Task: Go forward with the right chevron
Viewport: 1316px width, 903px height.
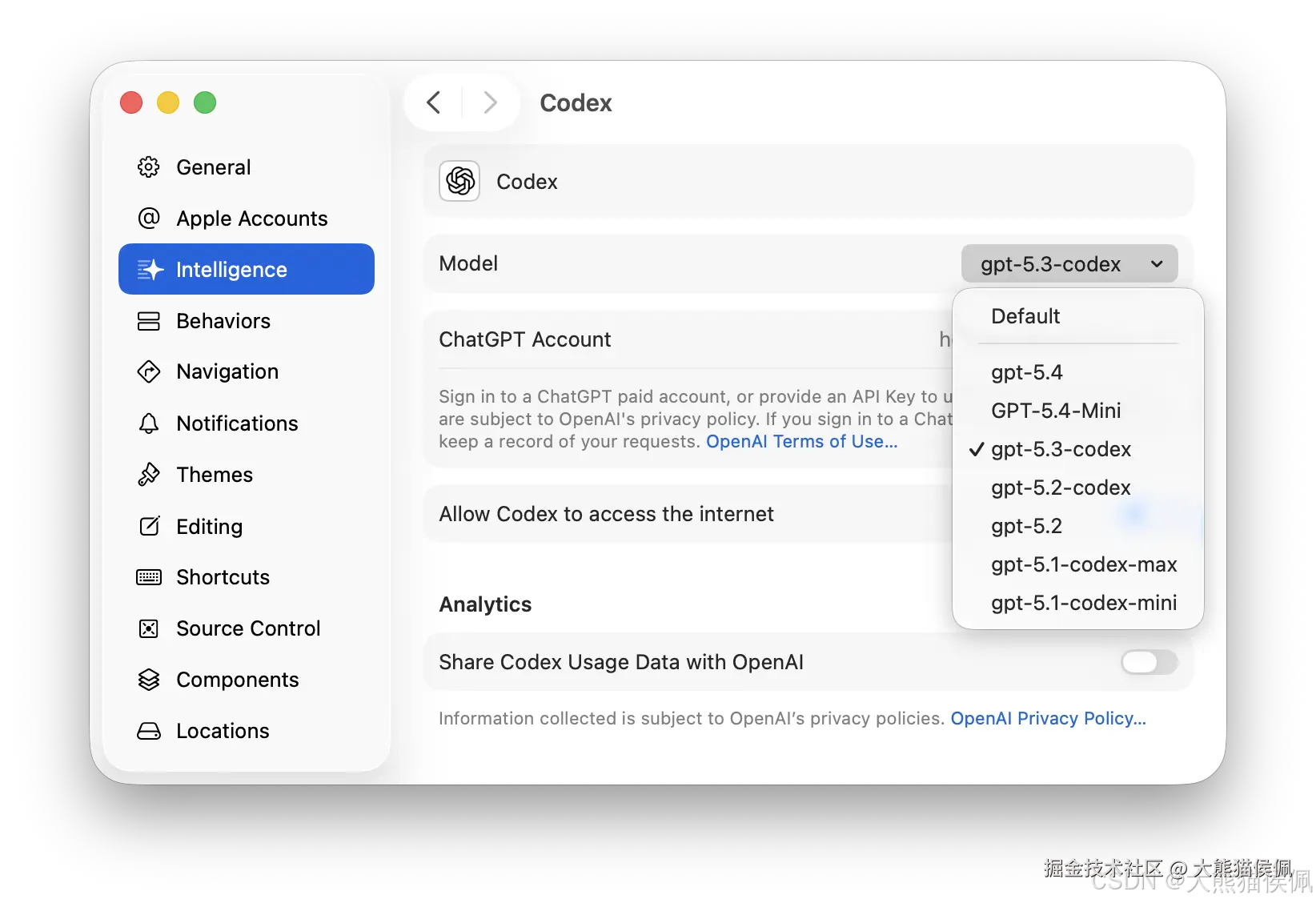Action: pos(491,102)
